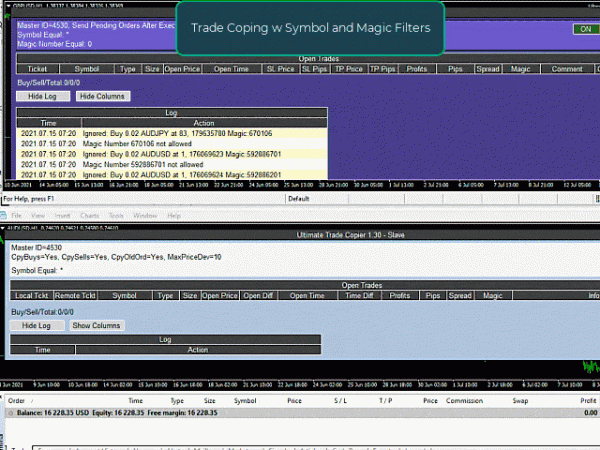Click the AUDUSD chart window icon
Image resolution: width=600 pixels, height=450 pixels.
5,228
